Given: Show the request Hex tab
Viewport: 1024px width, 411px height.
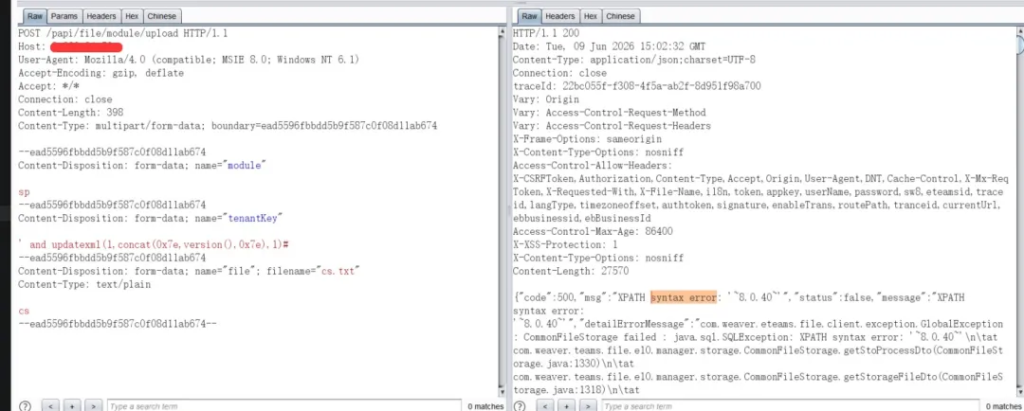Looking at the screenshot, I should coord(132,16).
